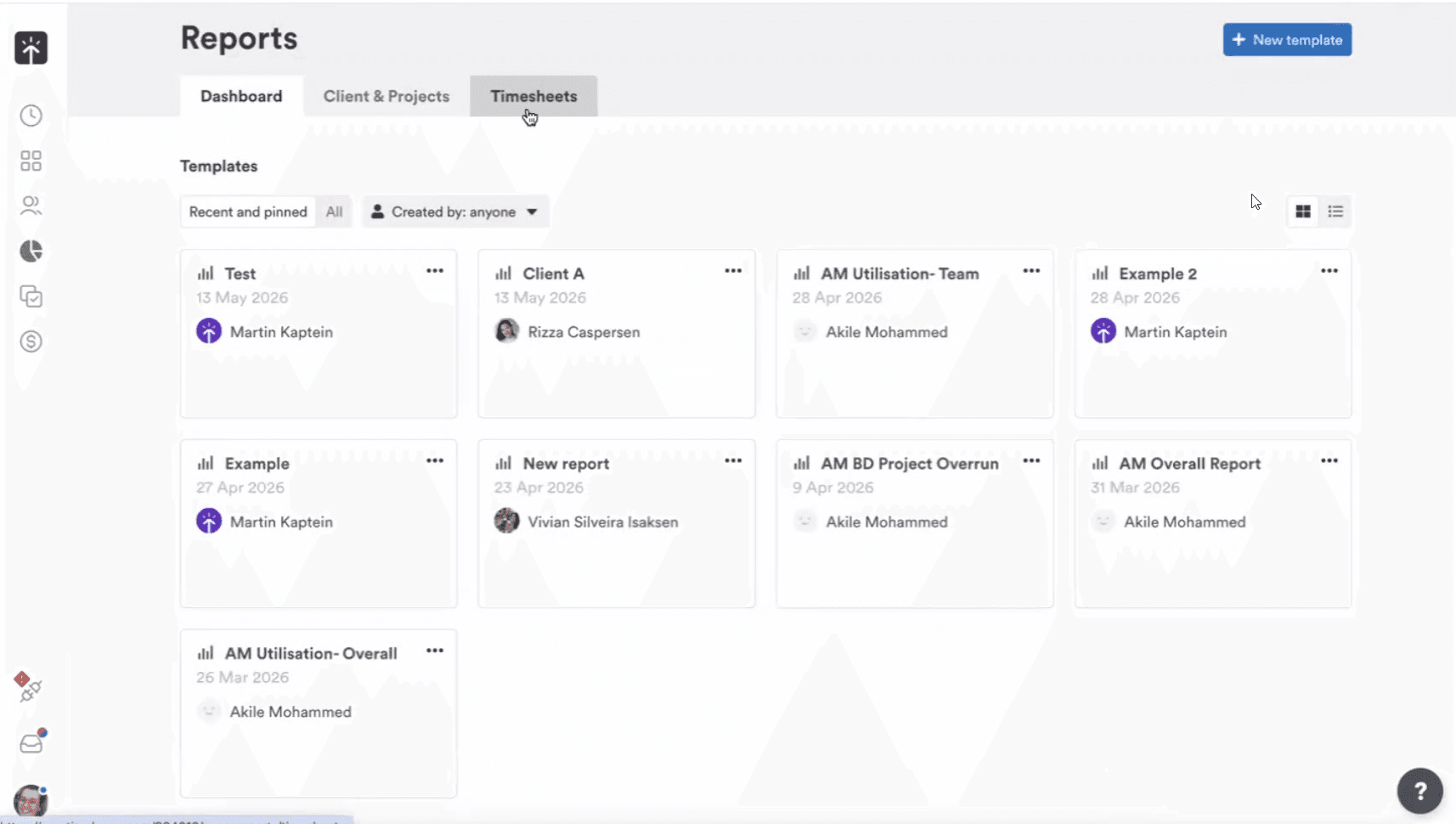Open the four-squares grid sidebar icon

click(31, 161)
